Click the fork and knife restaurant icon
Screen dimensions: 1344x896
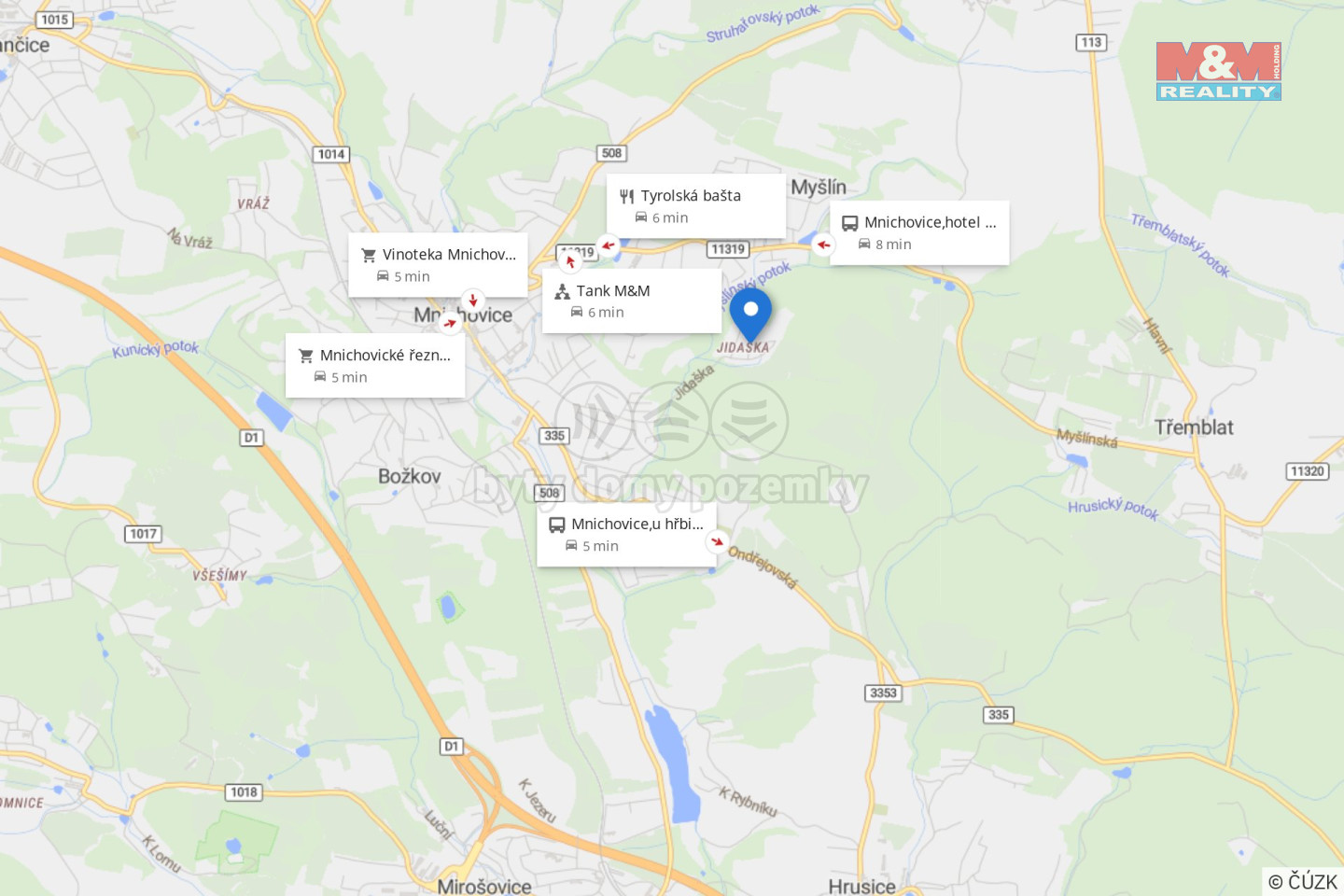tap(627, 196)
